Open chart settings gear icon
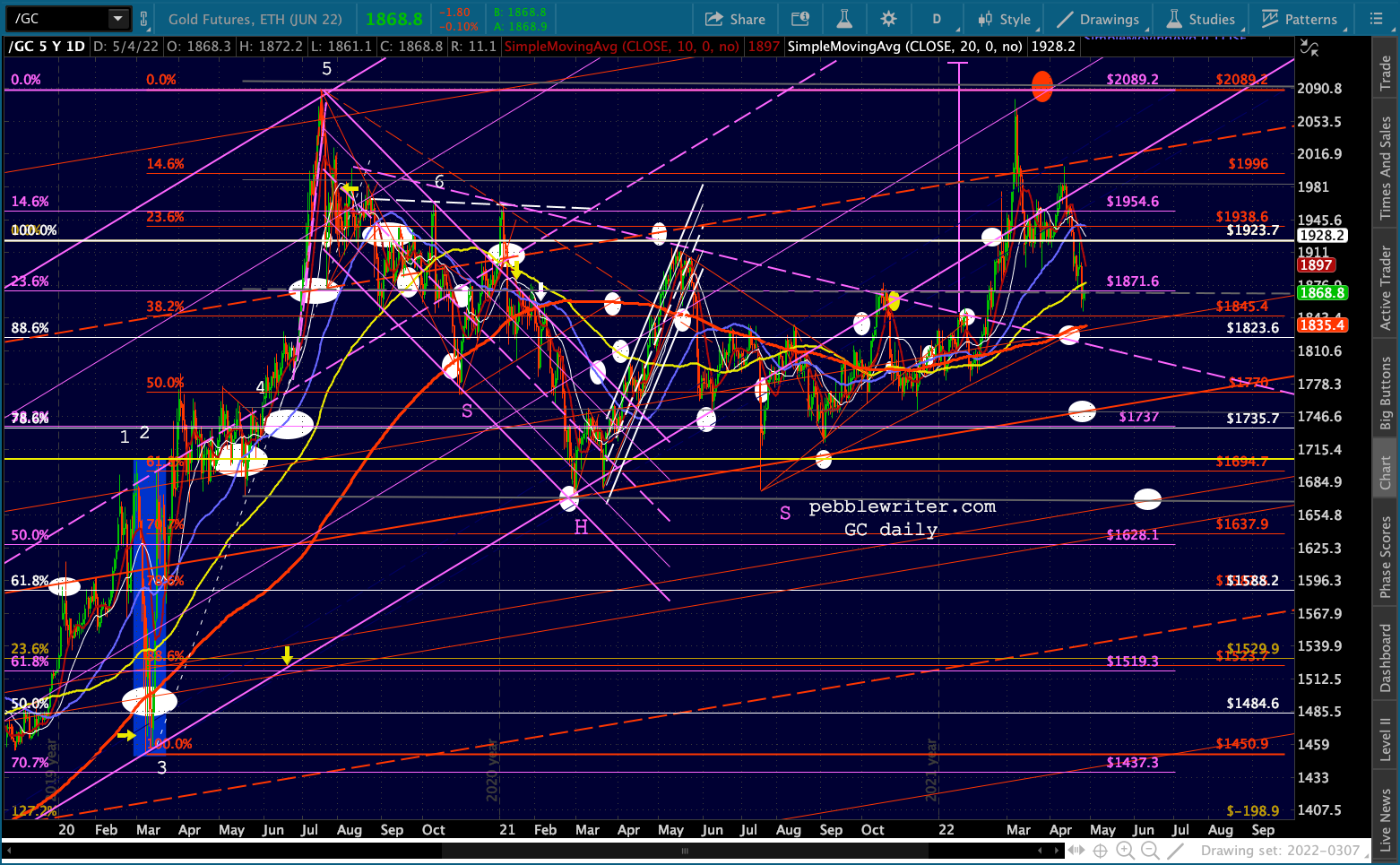 pyautogui.click(x=888, y=19)
